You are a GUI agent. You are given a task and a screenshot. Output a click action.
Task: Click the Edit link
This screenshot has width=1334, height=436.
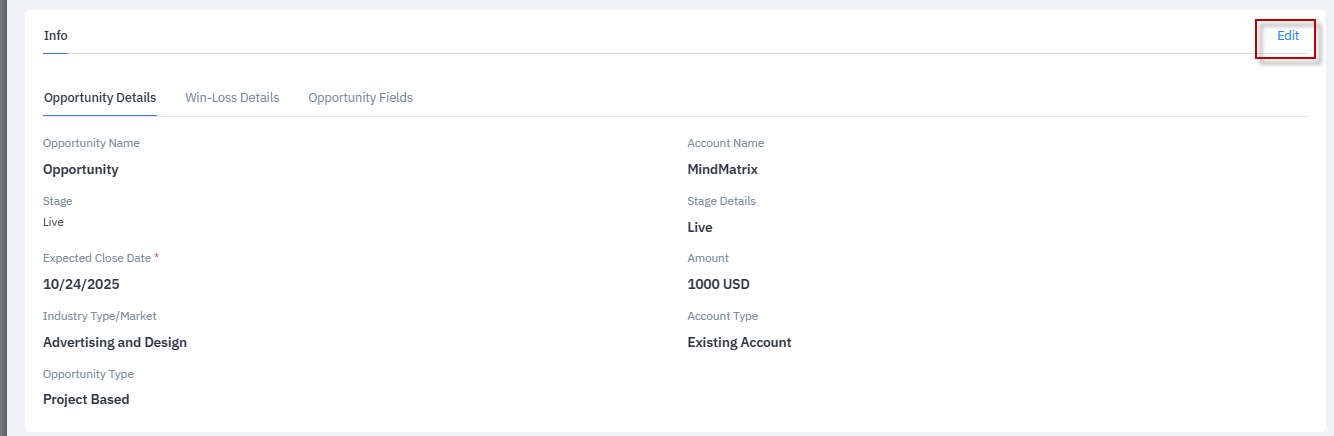click(x=1288, y=36)
